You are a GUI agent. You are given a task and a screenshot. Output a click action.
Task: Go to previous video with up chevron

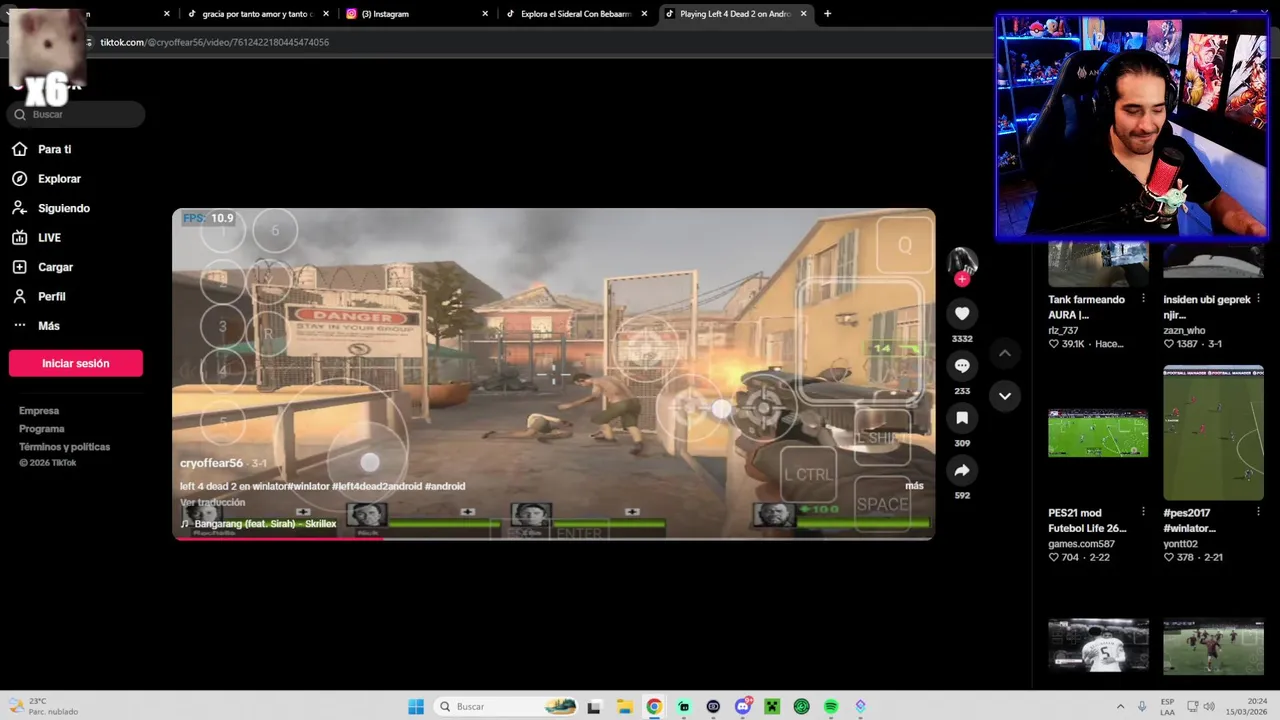pyautogui.click(x=1005, y=353)
